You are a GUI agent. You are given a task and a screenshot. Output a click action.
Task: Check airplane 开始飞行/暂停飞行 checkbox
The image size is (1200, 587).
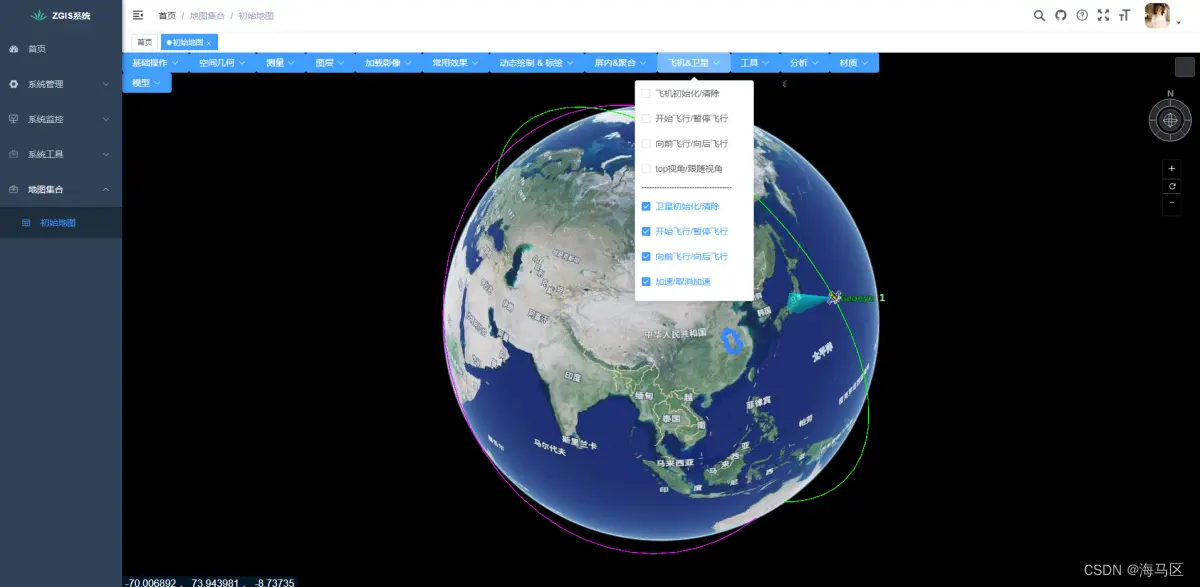point(646,118)
